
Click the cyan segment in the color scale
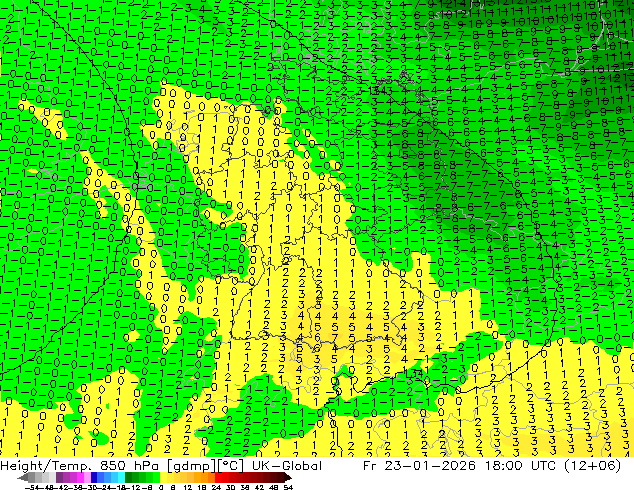[121, 477]
